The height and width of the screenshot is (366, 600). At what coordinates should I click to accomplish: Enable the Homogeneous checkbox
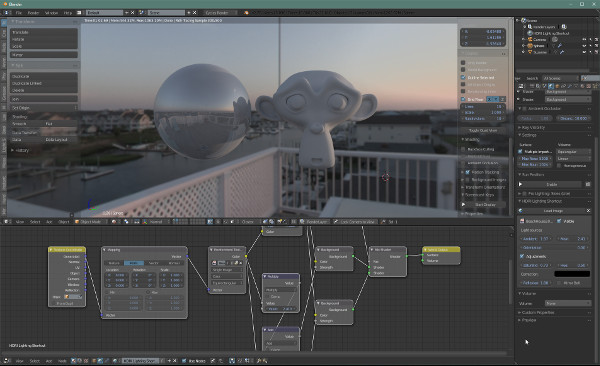(559, 166)
